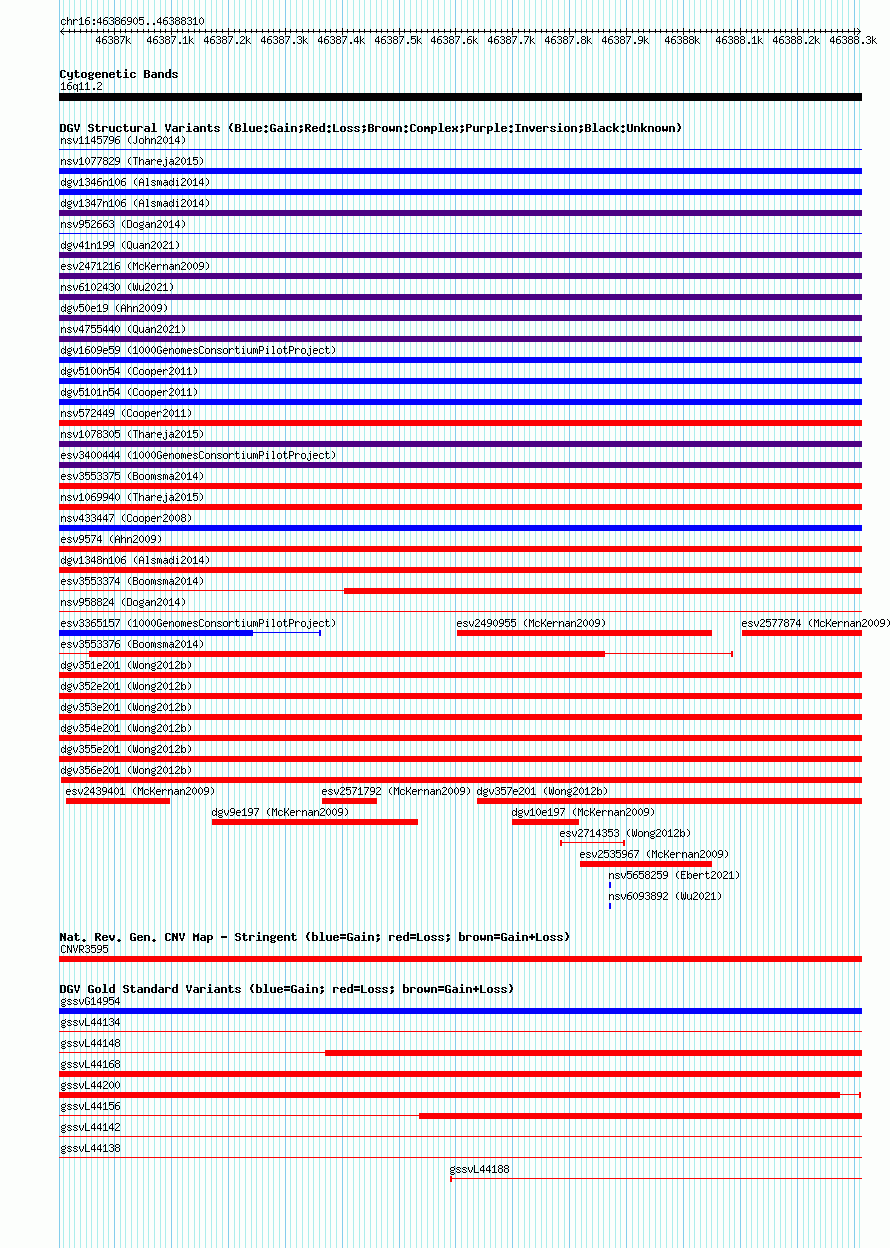Select nsv1069940 (Thareja2015) label

[x=132, y=498]
